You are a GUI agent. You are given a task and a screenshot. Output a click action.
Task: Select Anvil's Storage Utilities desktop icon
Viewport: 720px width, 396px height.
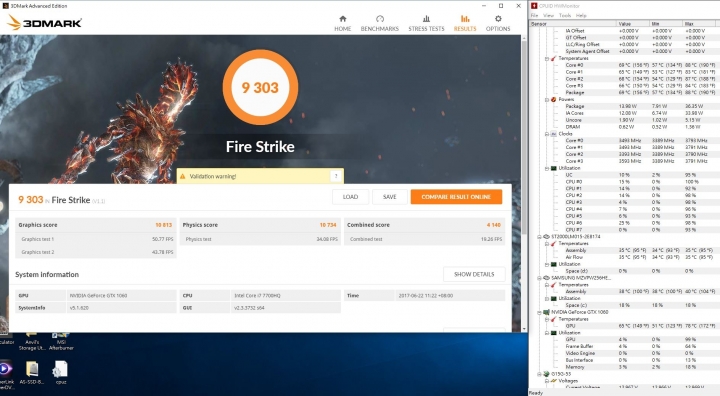(32, 343)
